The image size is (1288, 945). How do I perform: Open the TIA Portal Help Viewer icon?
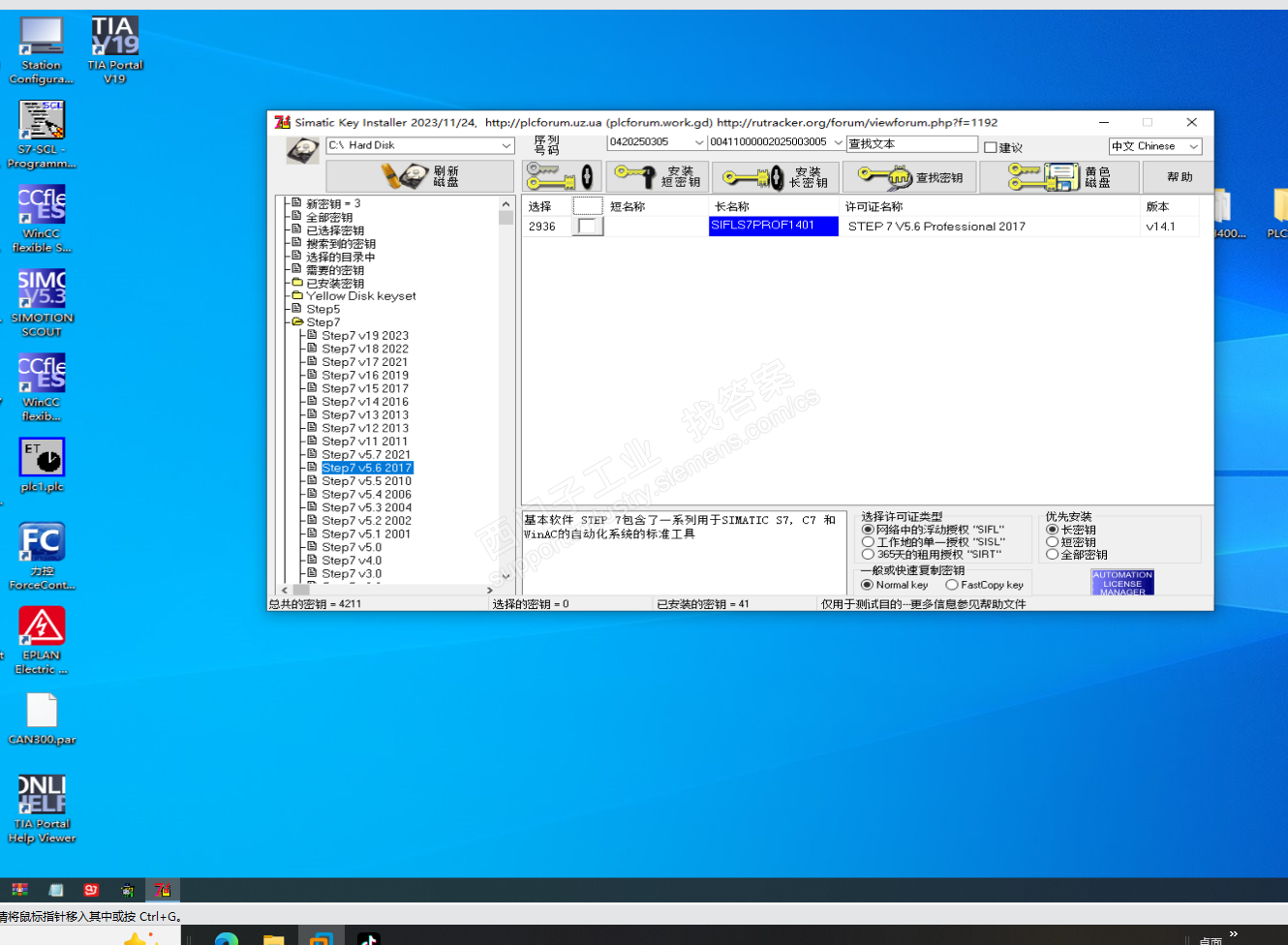42,808
